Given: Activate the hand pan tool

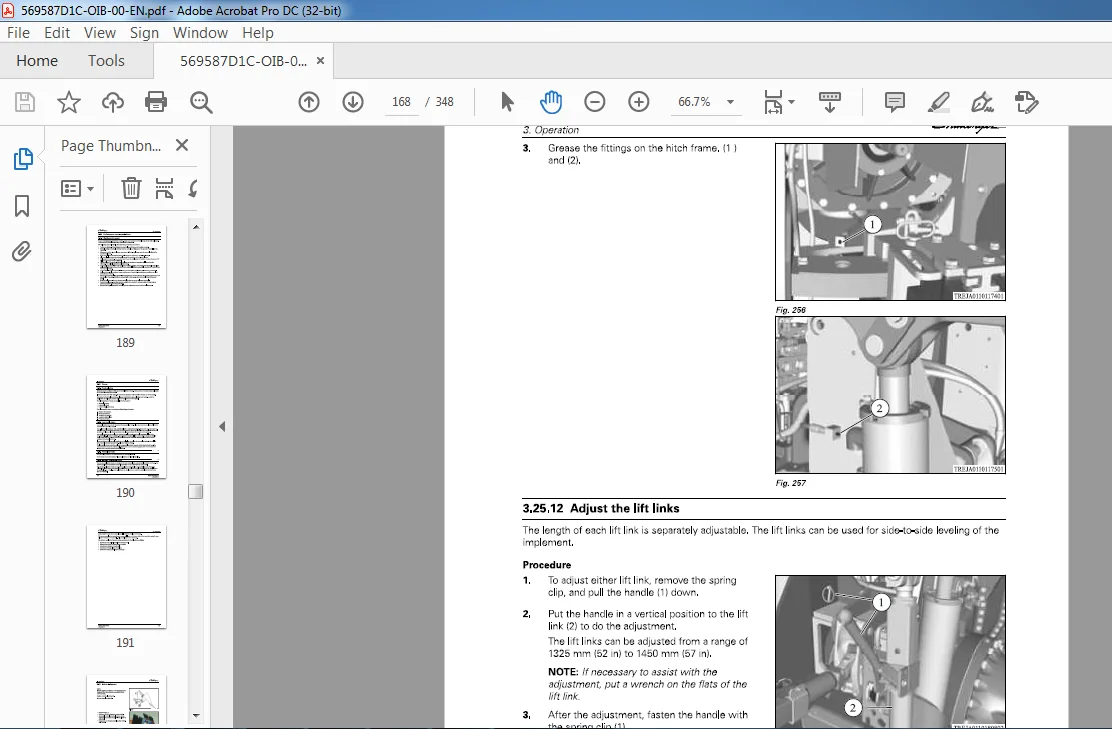Looking at the screenshot, I should pos(550,102).
